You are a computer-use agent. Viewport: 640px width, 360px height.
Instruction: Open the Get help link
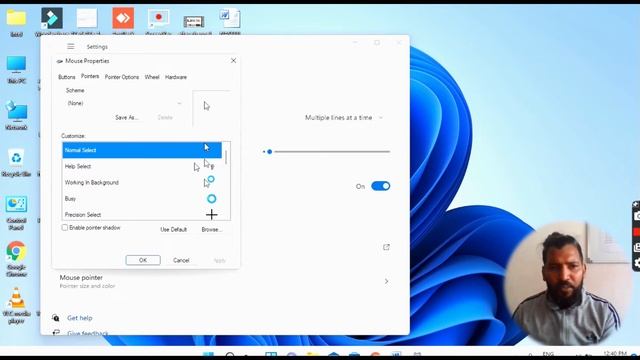80,318
